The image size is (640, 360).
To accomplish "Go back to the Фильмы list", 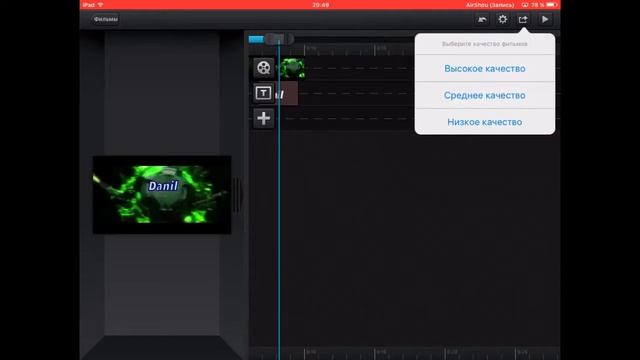I will tap(105, 19).
